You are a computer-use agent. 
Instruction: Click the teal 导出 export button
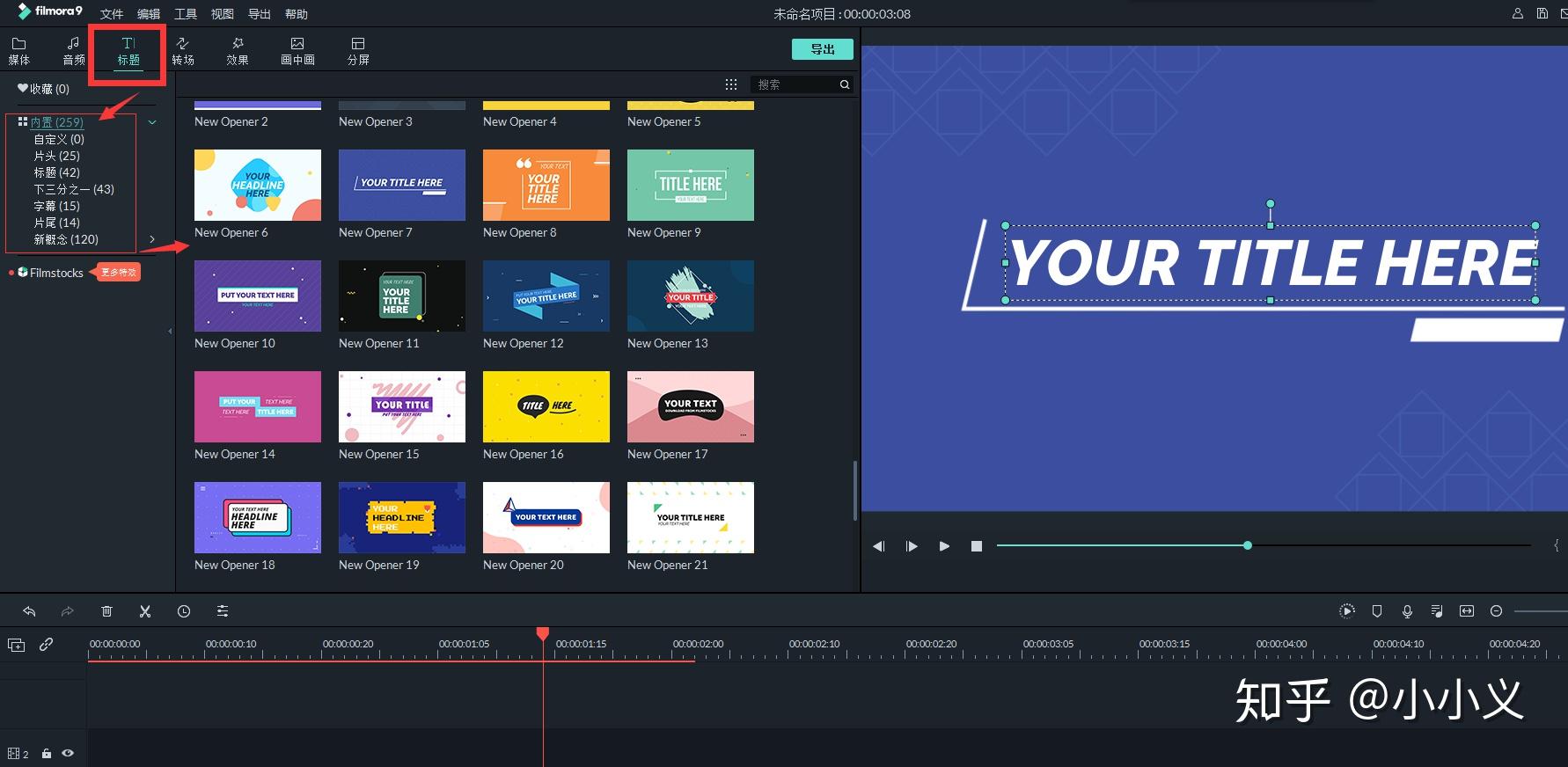click(x=823, y=49)
